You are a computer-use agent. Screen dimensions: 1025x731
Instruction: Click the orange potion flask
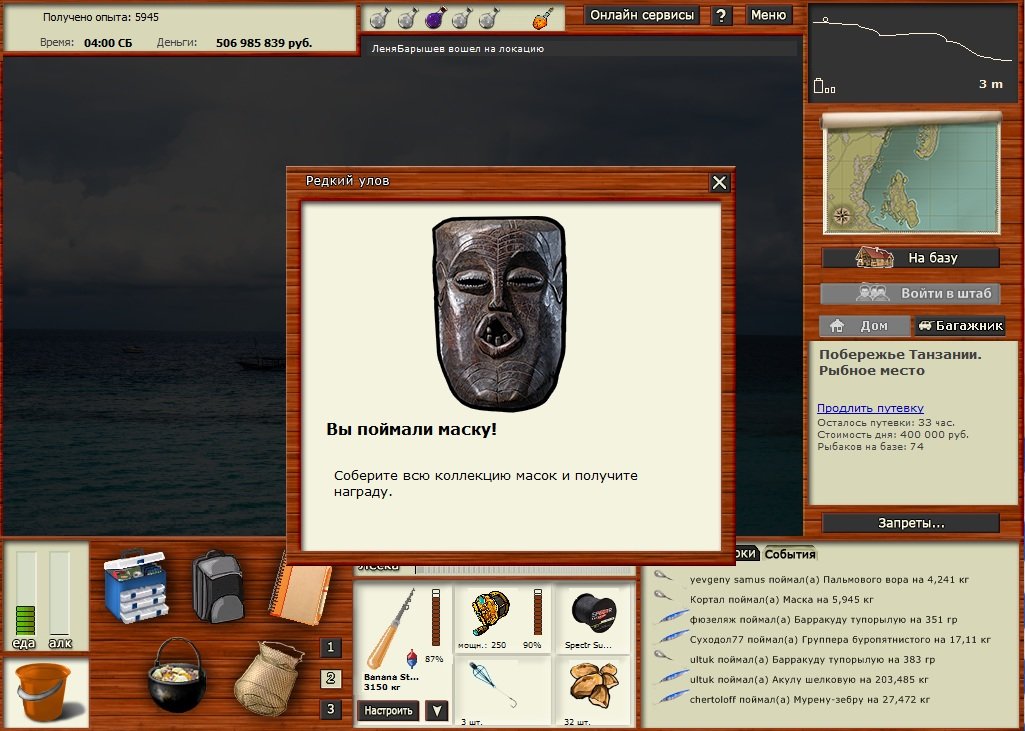coord(543,18)
